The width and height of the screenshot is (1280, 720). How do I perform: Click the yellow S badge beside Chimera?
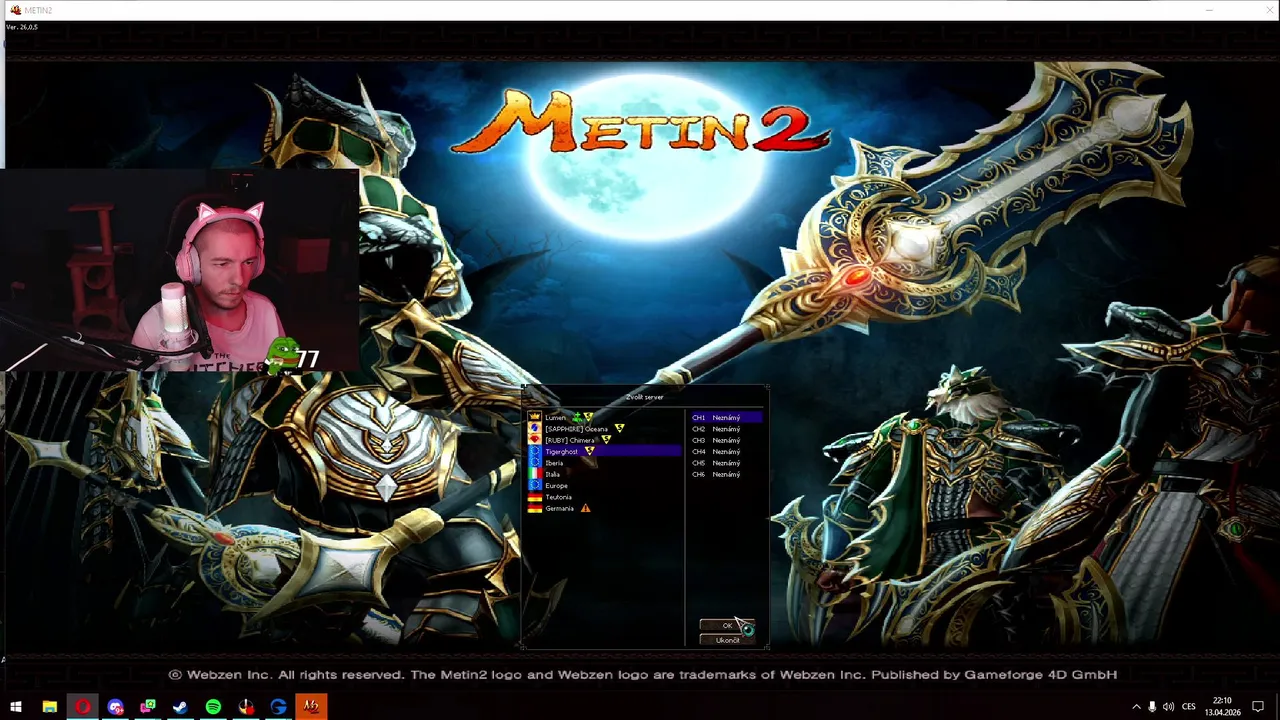[x=606, y=440]
